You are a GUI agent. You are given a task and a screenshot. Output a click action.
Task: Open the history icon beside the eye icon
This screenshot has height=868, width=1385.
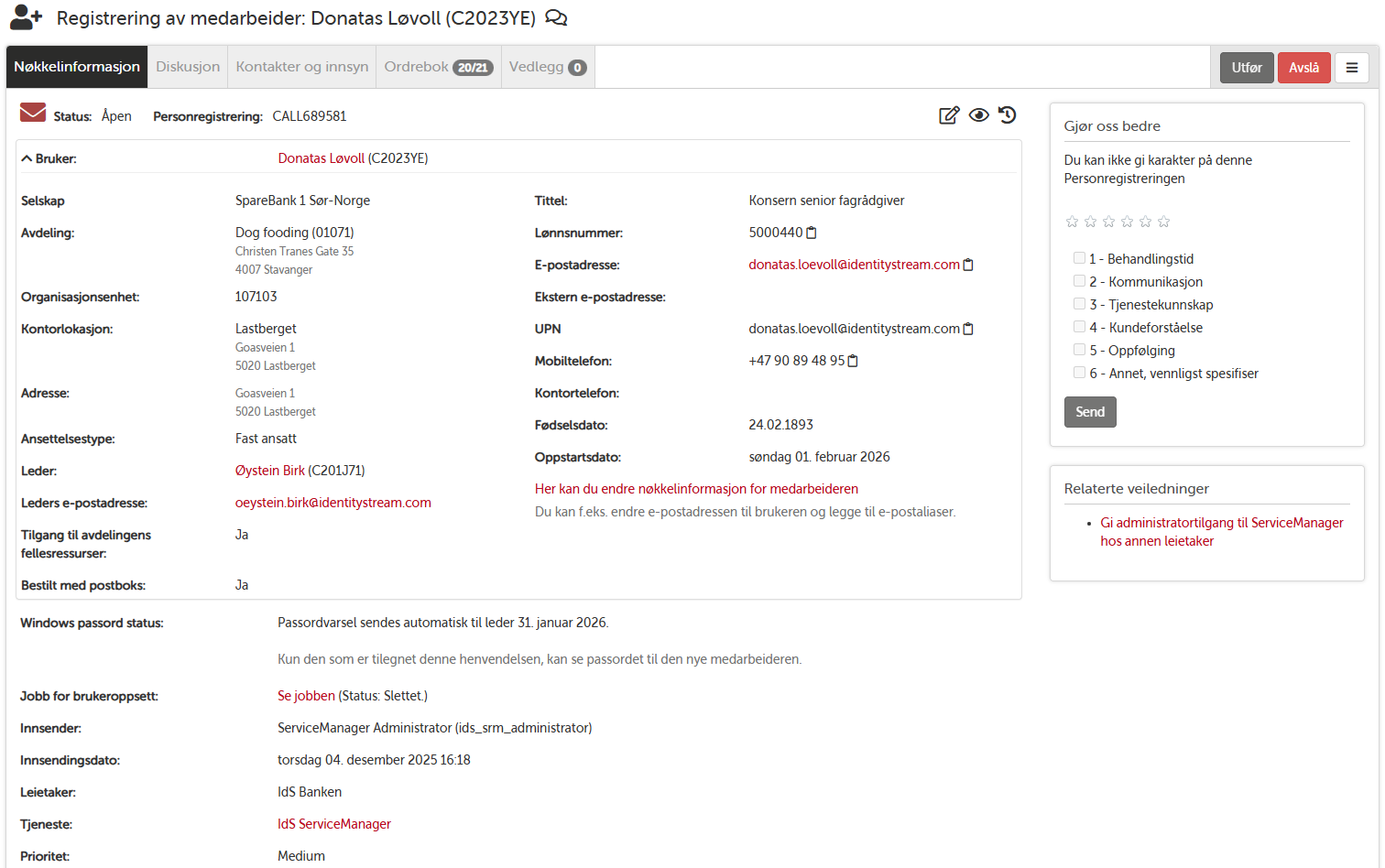[x=1007, y=115]
